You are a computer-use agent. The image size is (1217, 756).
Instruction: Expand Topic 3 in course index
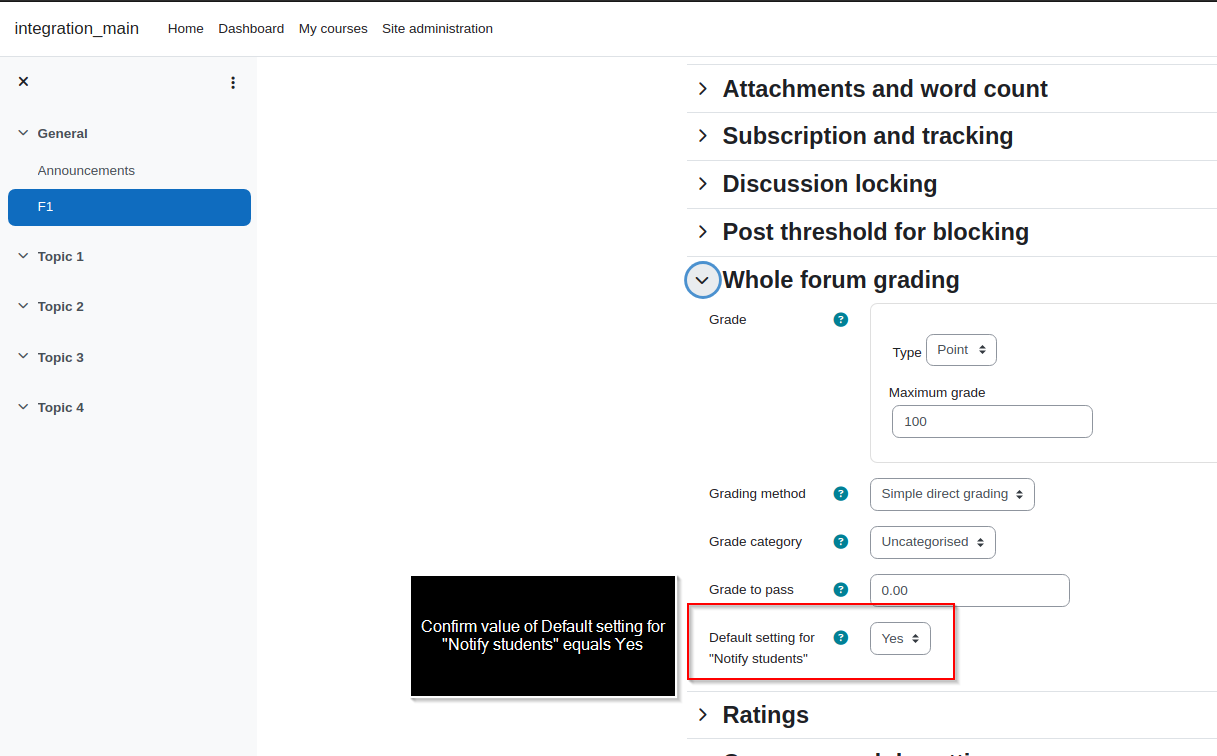click(x=23, y=357)
